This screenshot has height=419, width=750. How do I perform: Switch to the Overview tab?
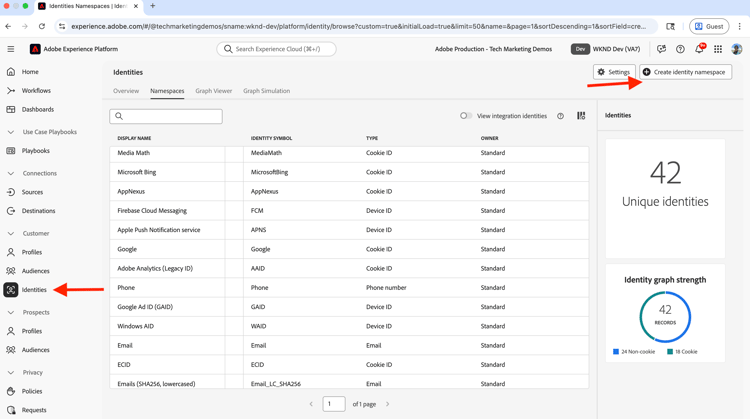coord(126,91)
